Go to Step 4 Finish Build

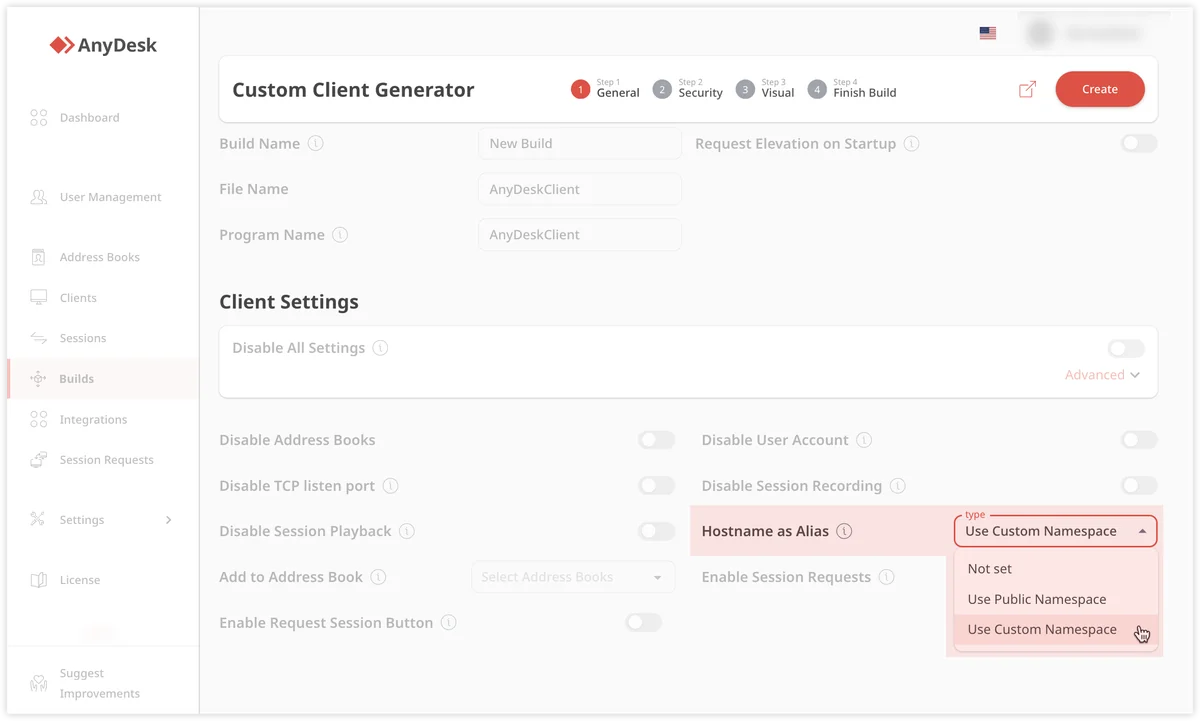pos(852,89)
